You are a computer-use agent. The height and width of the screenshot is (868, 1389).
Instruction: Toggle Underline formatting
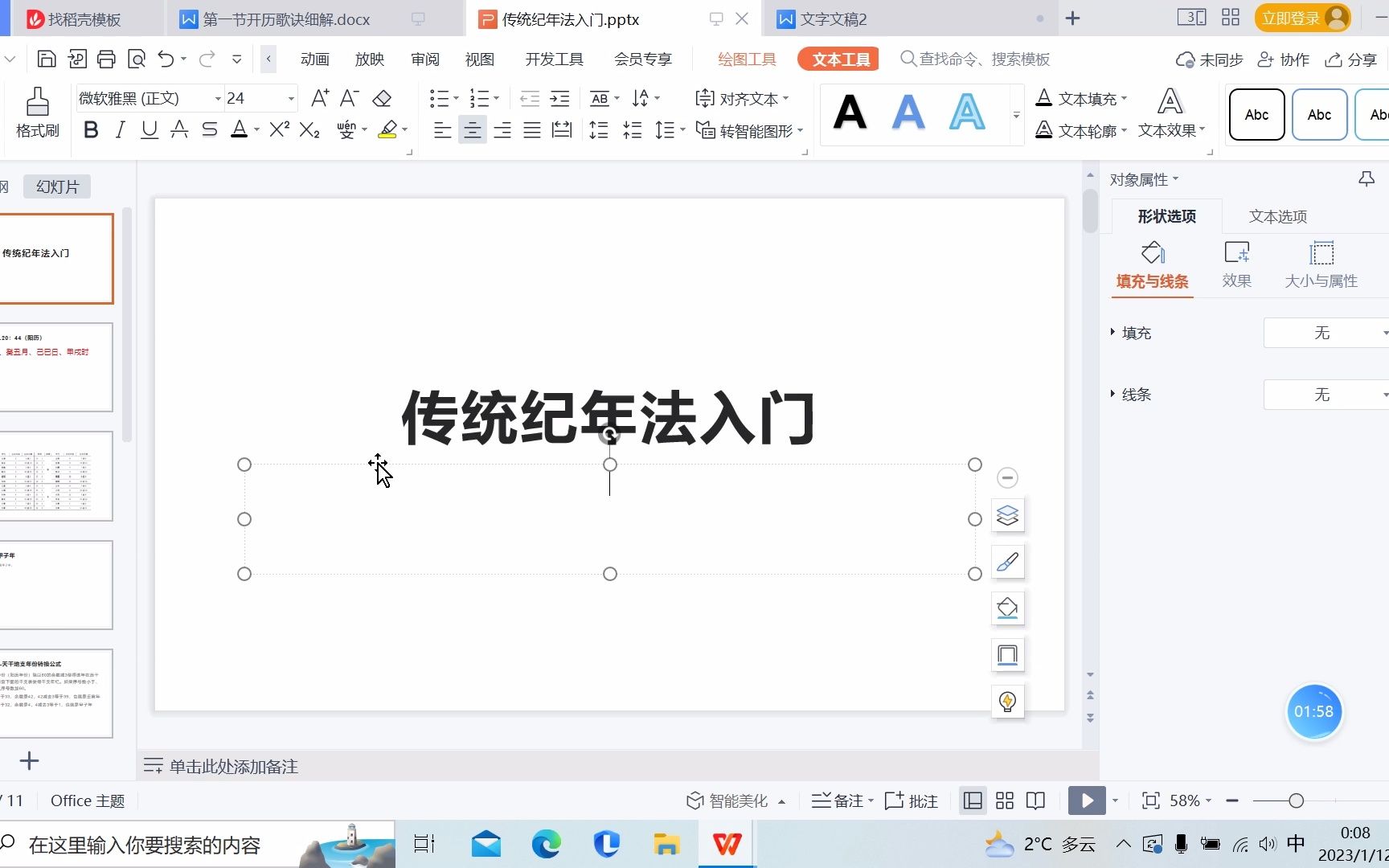click(x=150, y=129)
